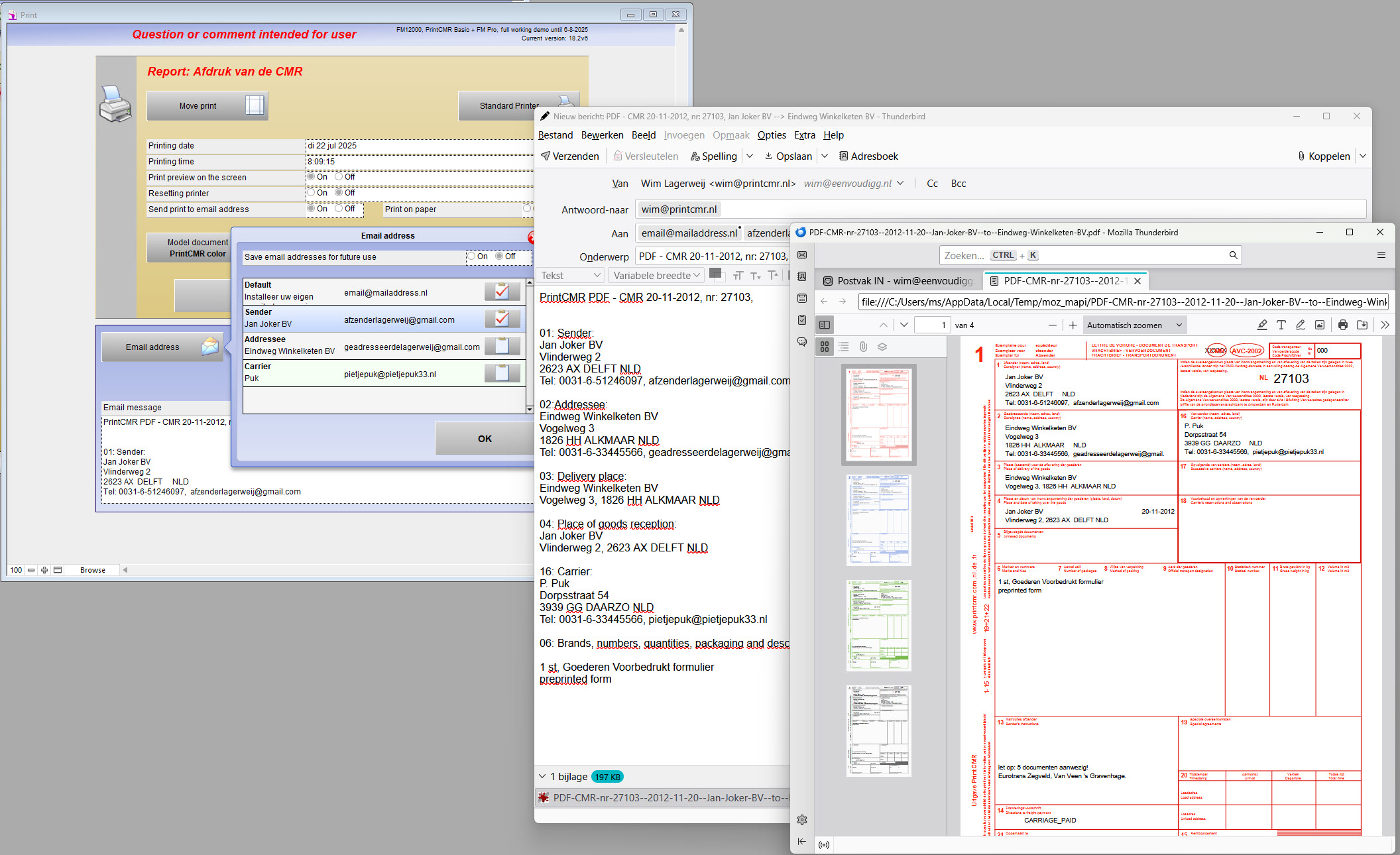The image size is (1400, 855).
Task: Zoom in the PDF with plus button
Action: point(1073,325)
